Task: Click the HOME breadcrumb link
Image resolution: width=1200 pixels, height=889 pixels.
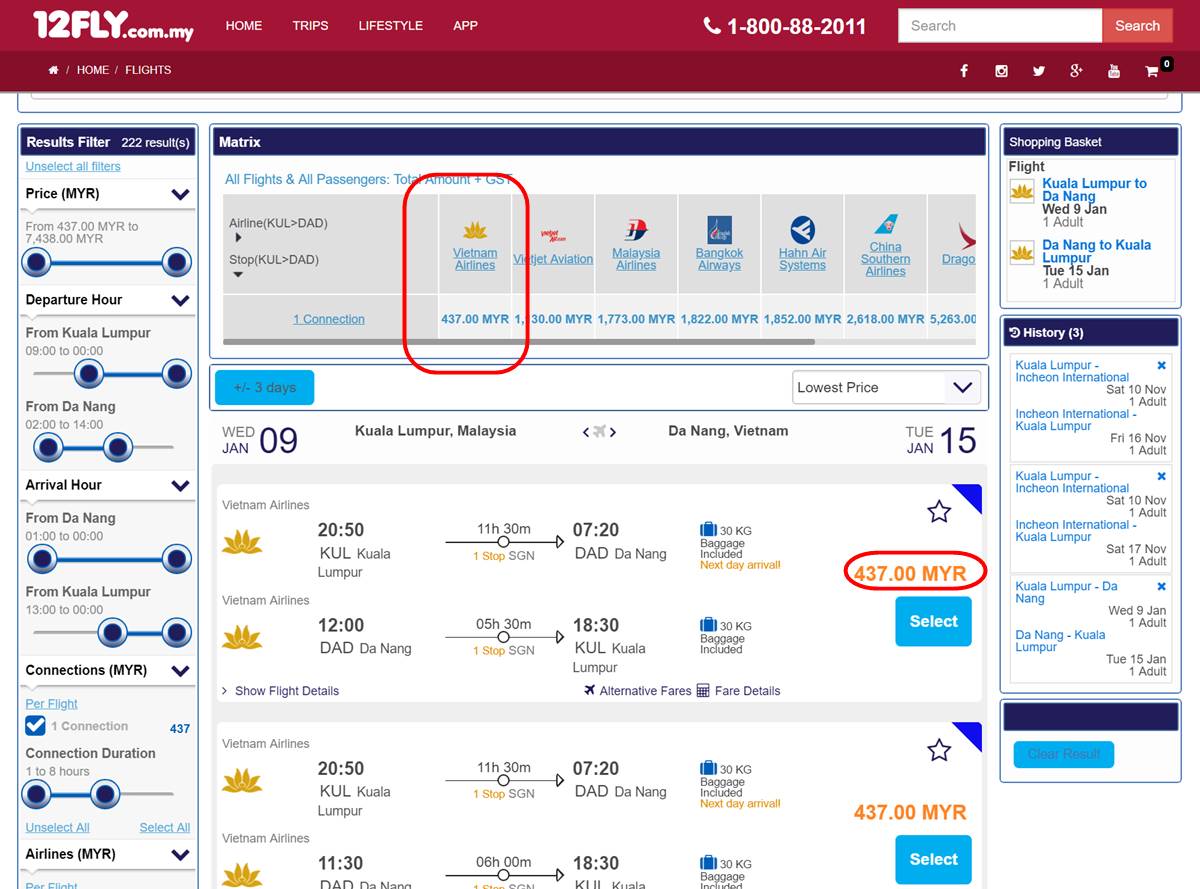Action: [93, 70]
